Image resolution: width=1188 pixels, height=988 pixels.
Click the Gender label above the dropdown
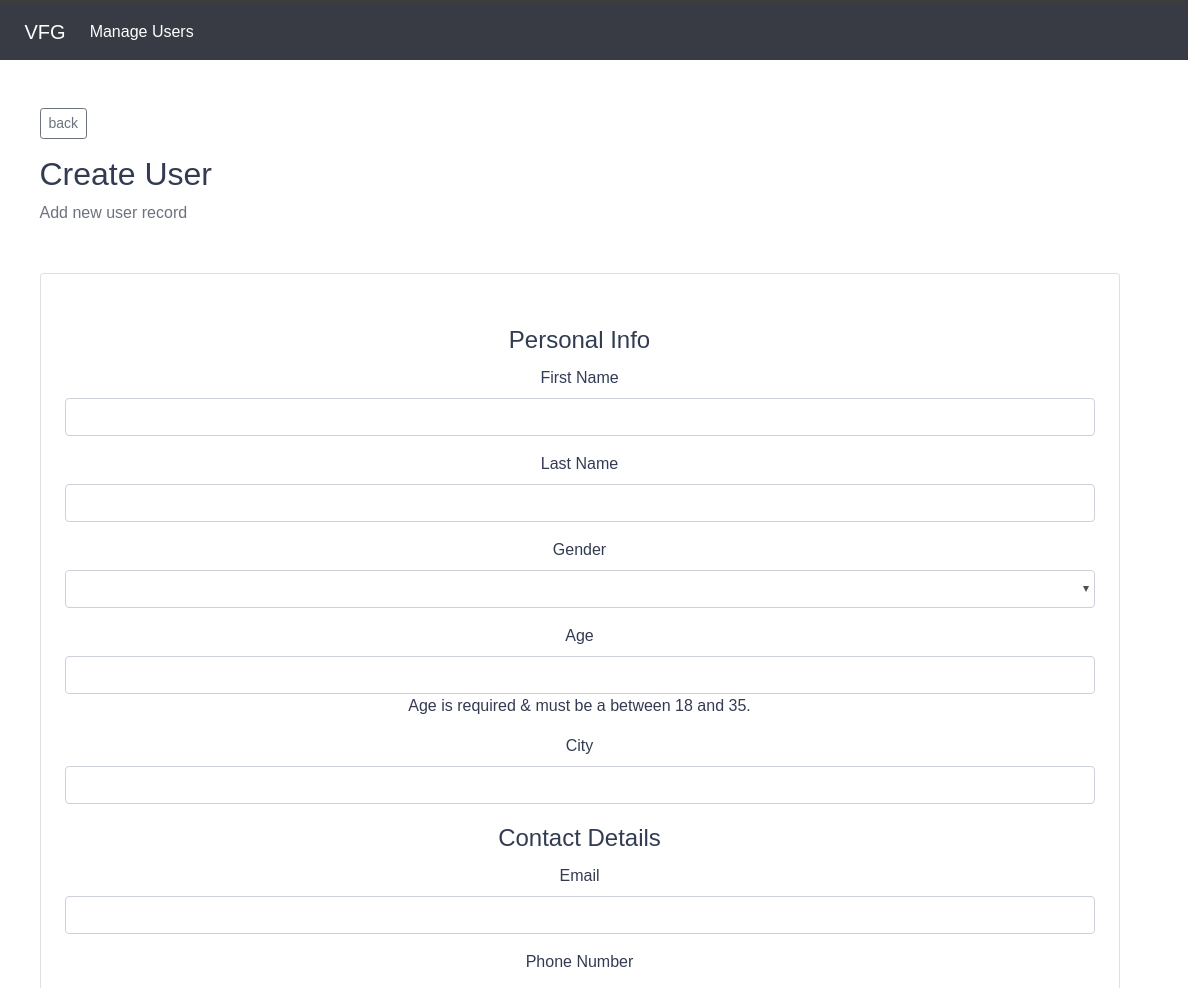579,549
